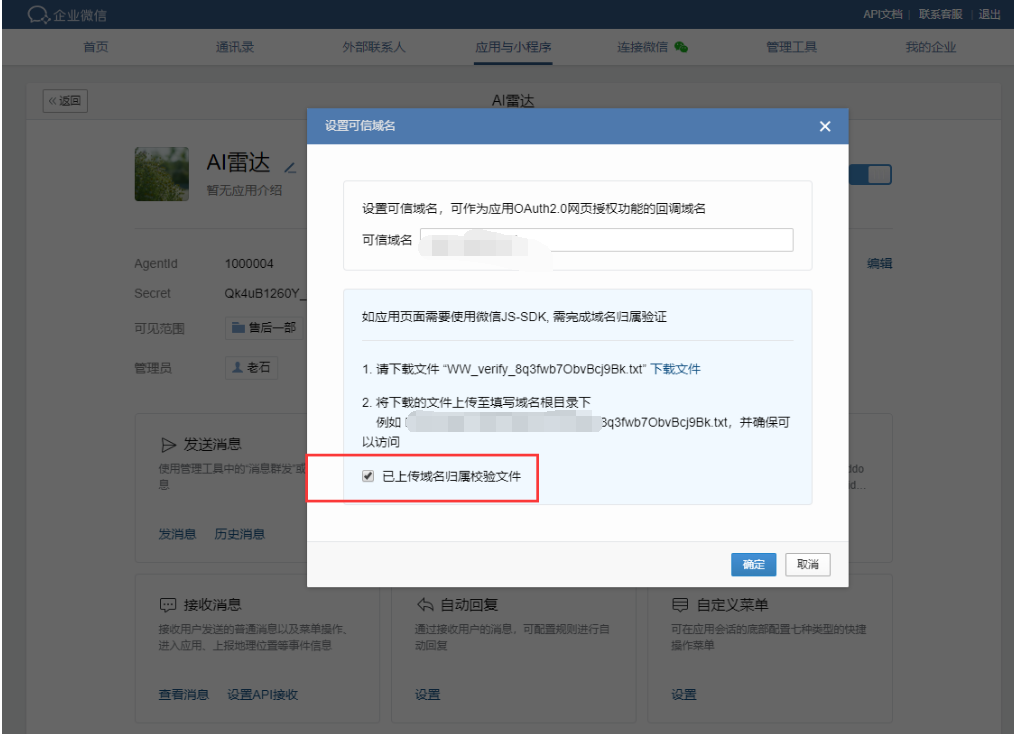Click the pencil icon beside AI雷达
Viewport: 1014px width, 734px height.
point(290,167)
